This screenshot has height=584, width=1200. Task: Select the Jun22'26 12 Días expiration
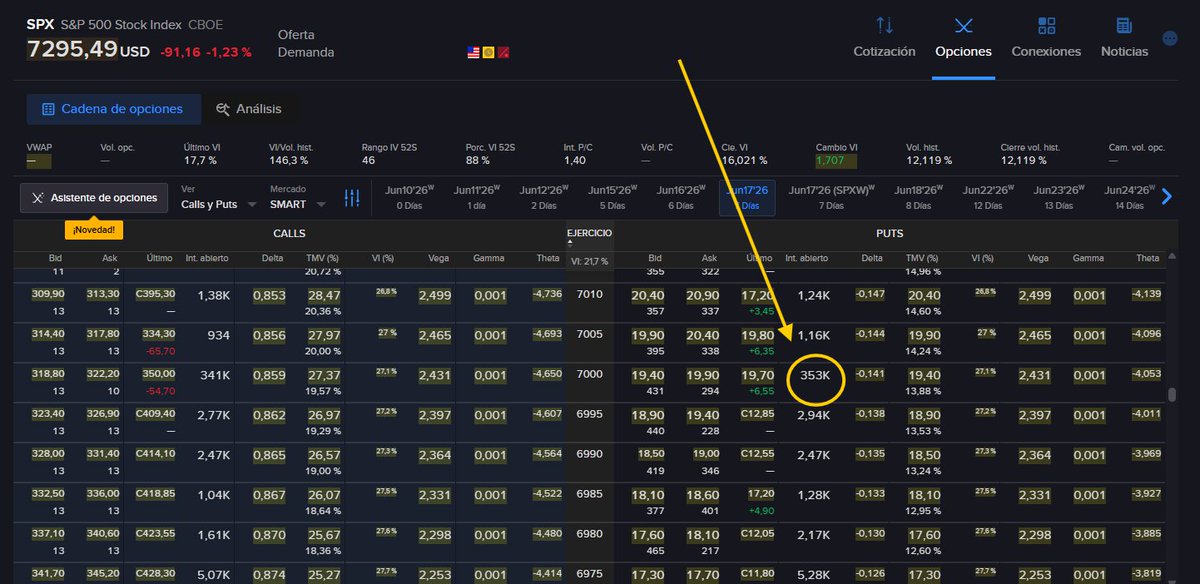pyautogui.click(x=989, y=197)
